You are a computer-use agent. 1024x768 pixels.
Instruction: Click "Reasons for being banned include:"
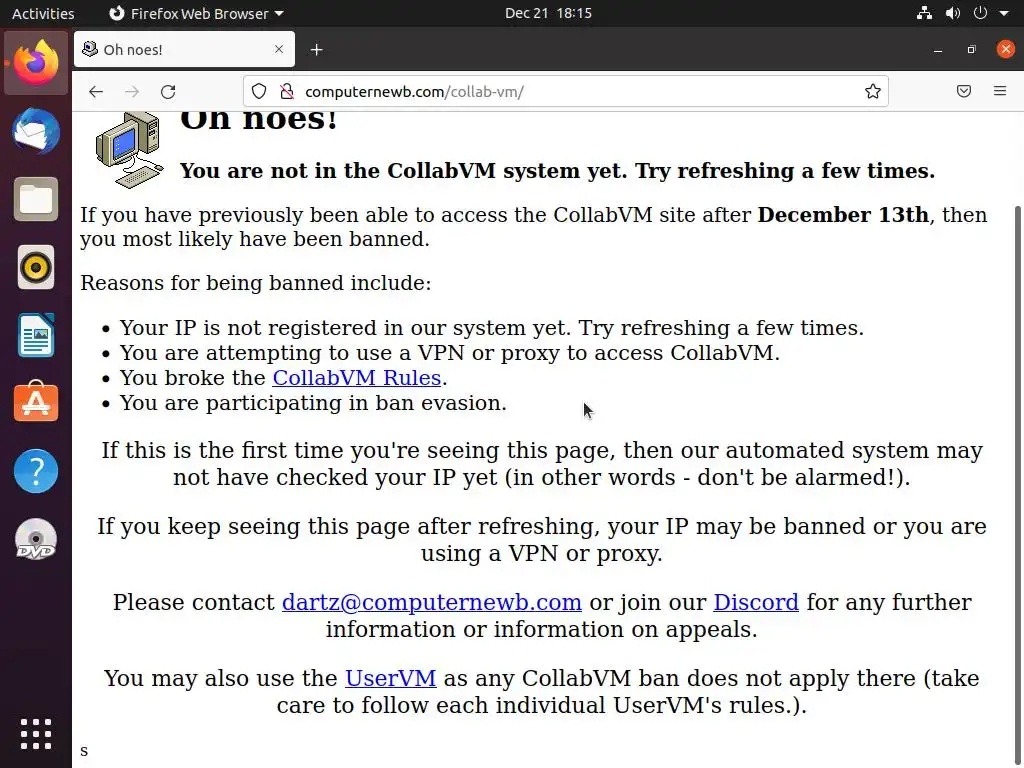click(x=255, y=283)
